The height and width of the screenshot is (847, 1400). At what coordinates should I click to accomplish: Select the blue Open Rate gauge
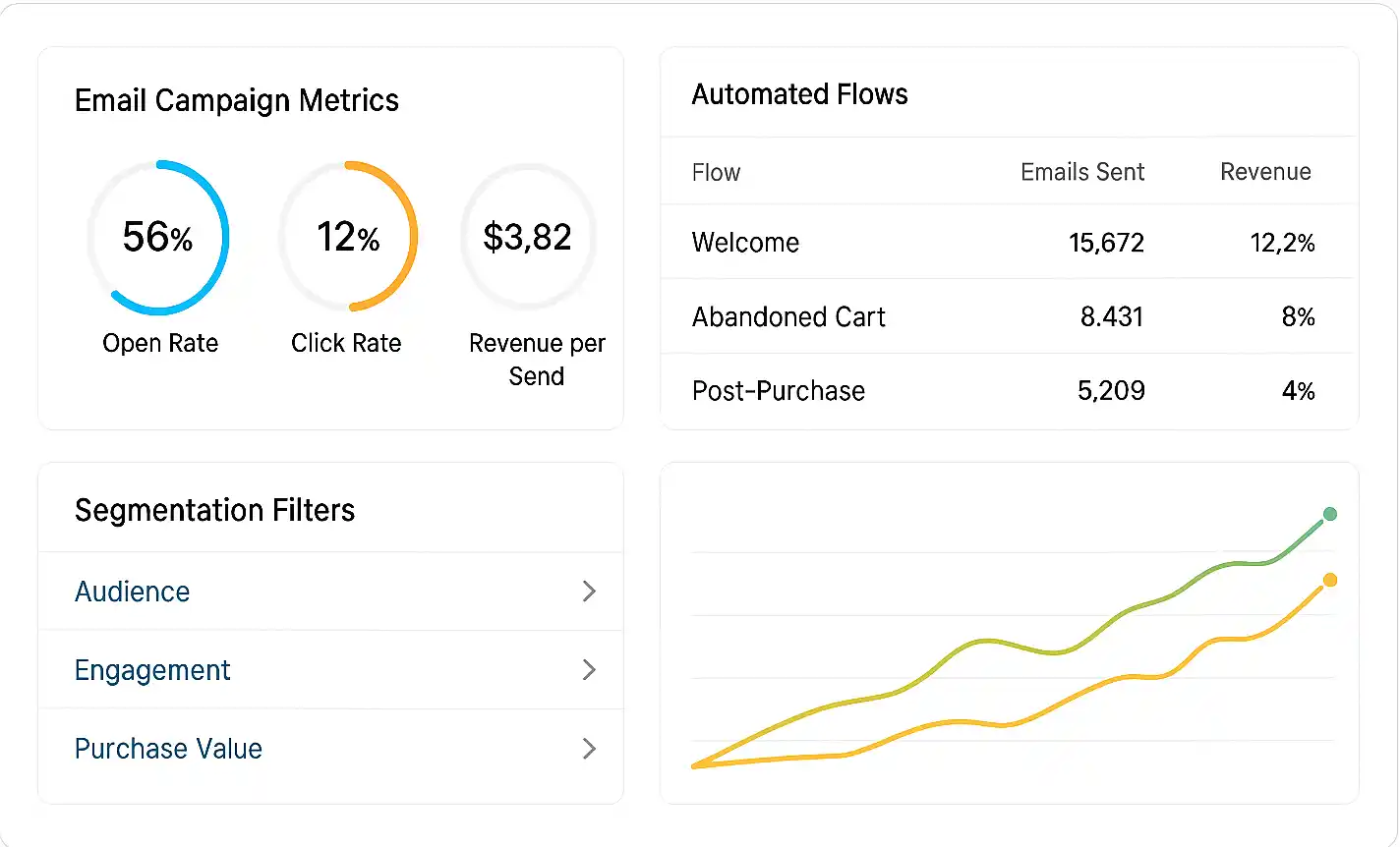tap(159, 236)
